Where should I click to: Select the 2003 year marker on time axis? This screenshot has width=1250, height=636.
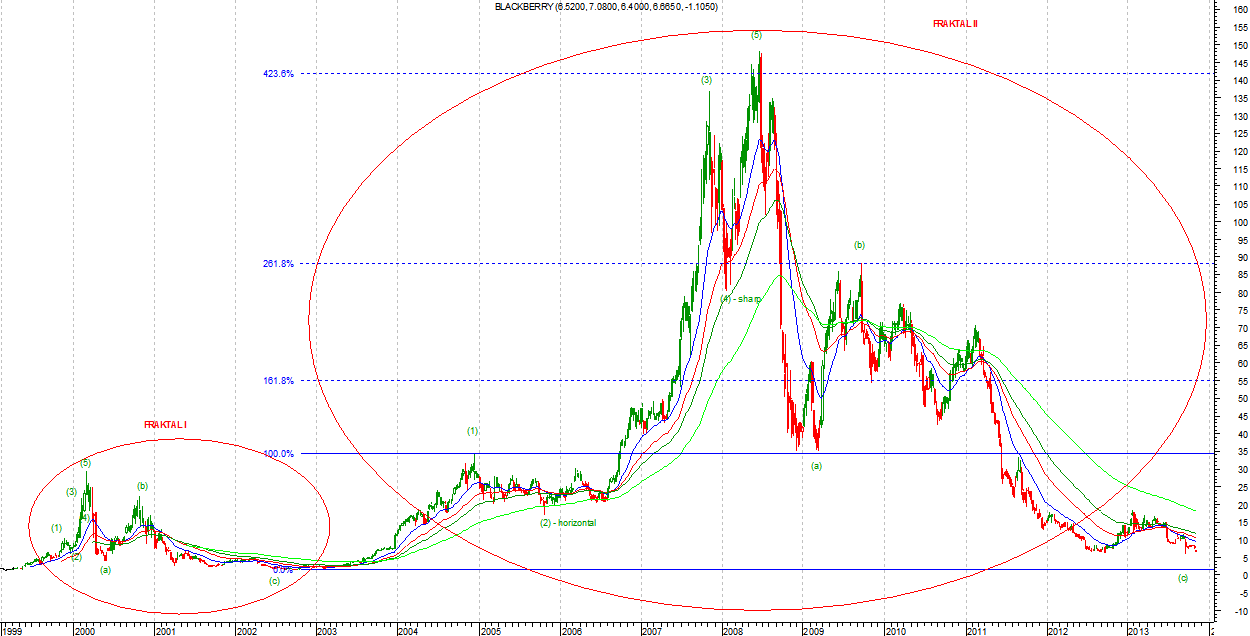coord(326,630)
